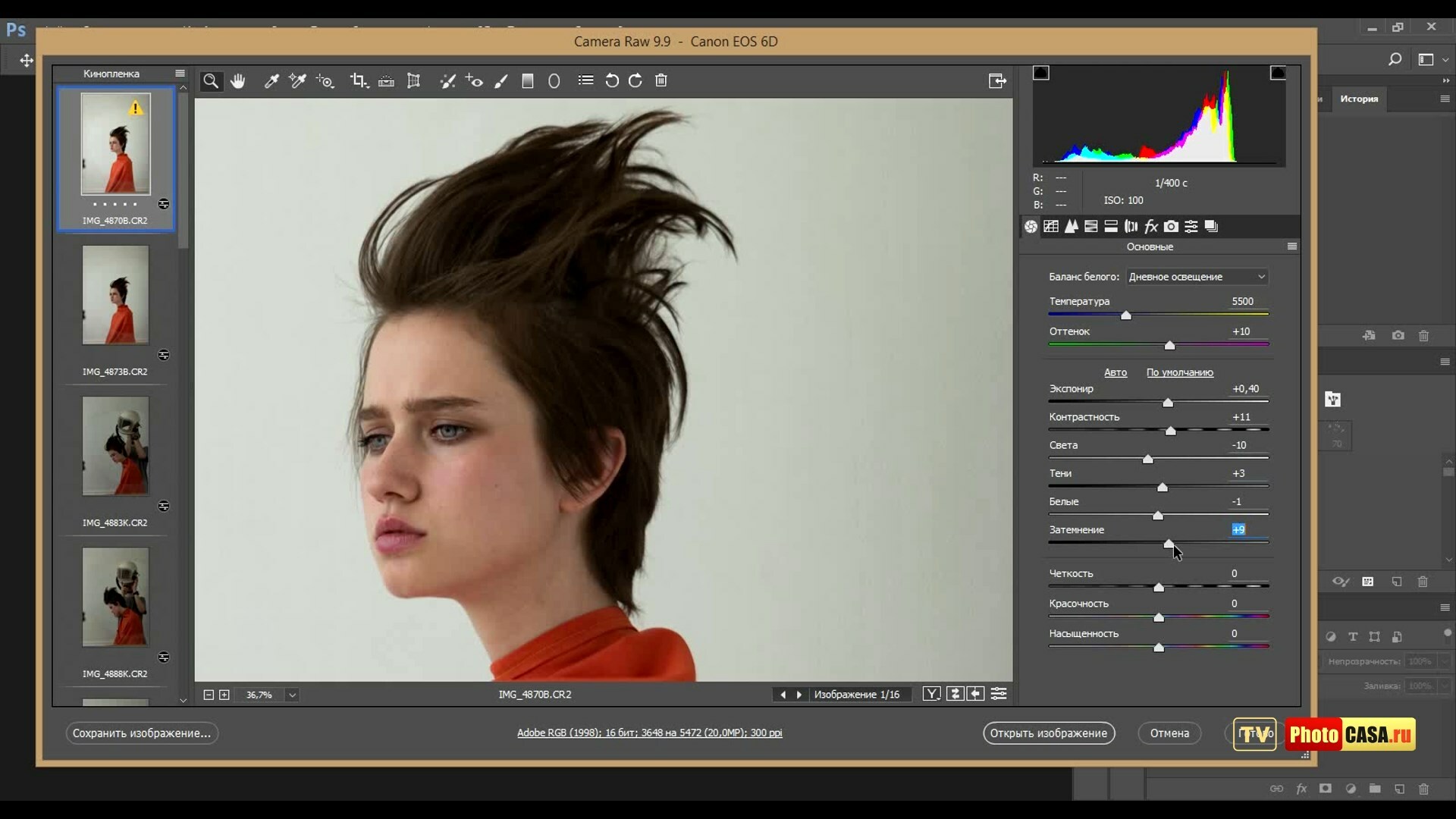The height and width of the screenshot is (819, 1456).
Task: Click the Авто link
Action: 1115,372
